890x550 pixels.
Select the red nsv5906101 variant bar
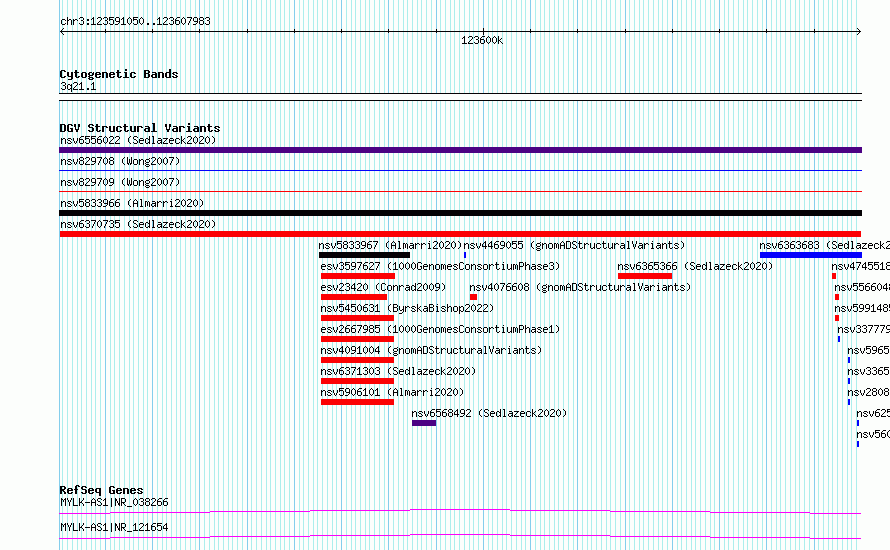[357, 402]
